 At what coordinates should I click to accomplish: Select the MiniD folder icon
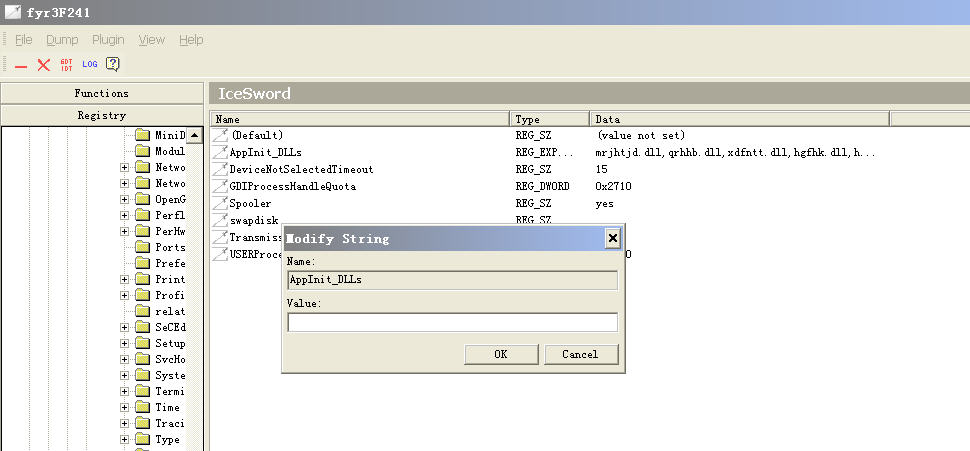[x=143, y=135]
